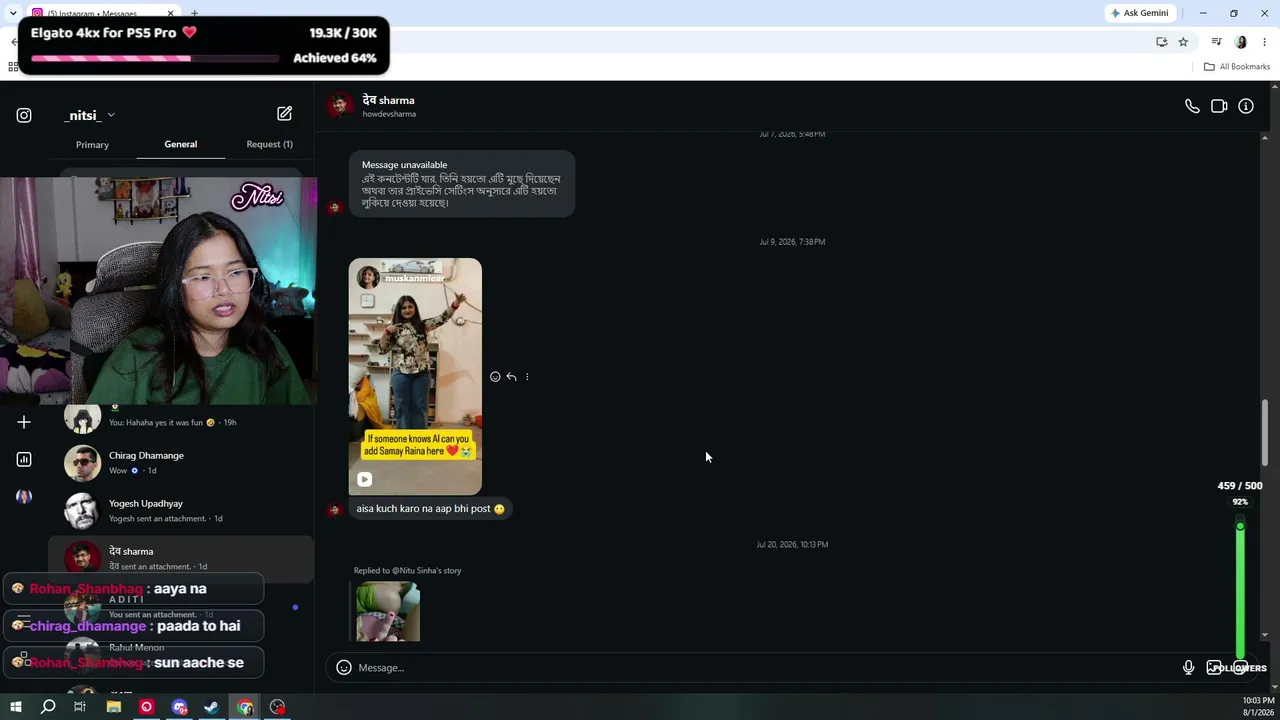Viewport: 1280px width, 720px height.
Task: Click the chat vertical scrollbar thumb
Action: click(x=1265, y=432)
